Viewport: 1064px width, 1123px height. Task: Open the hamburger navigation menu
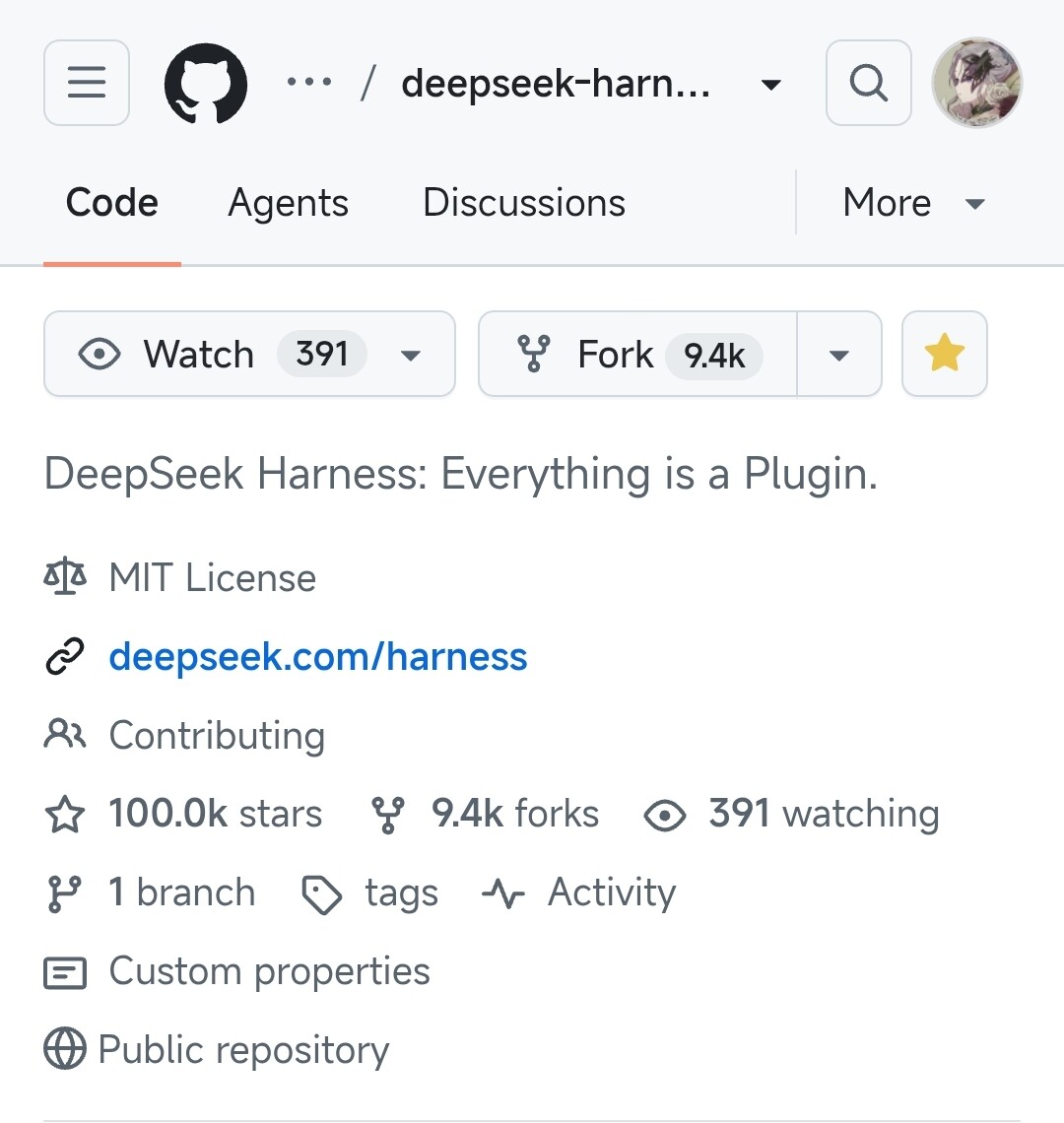[87, 83]
